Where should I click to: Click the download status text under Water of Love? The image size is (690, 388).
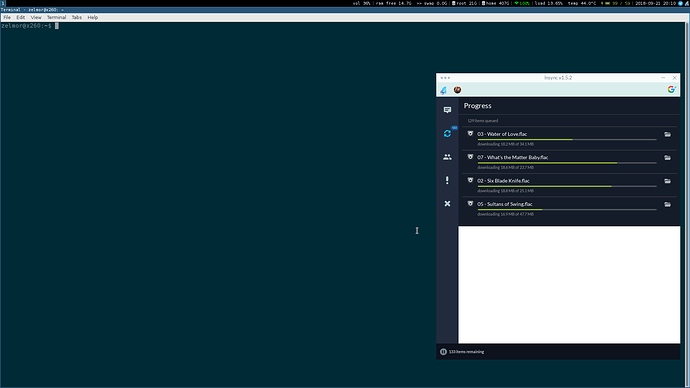click(x=505, y=144)
